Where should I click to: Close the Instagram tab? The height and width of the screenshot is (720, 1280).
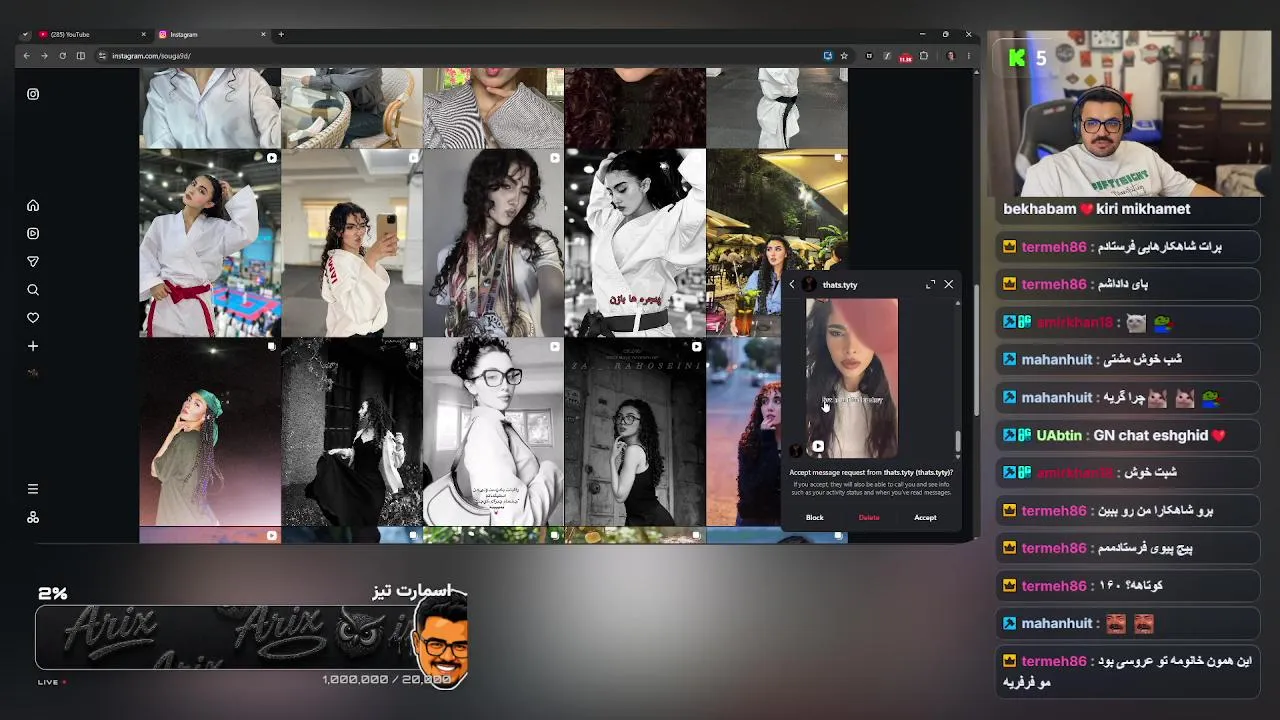tap(264, 35)
